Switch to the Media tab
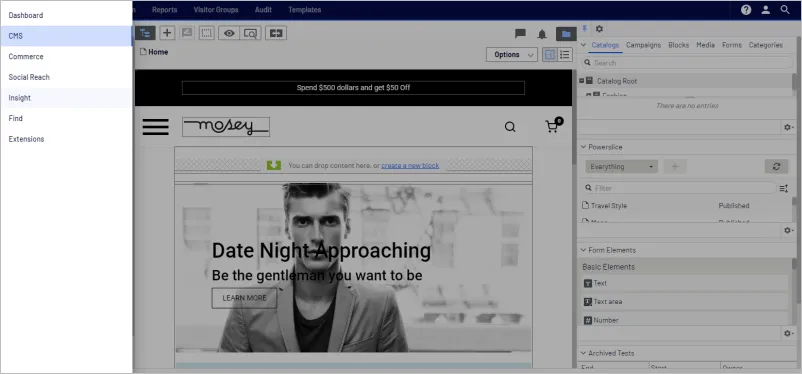Screen dimensions: 802x374 (x=705, y=45)
